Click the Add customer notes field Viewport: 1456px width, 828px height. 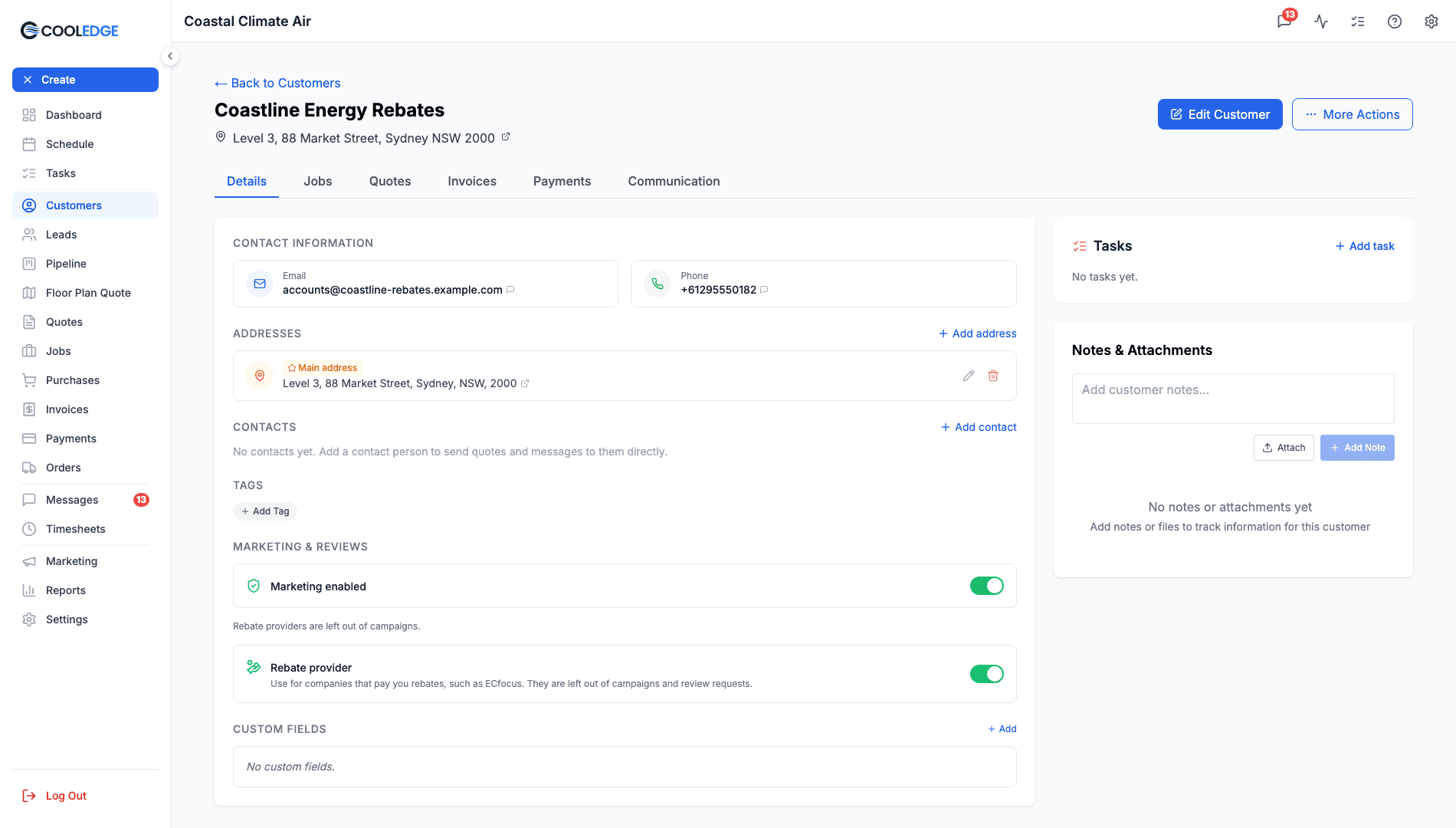[x=1233, y=399]
